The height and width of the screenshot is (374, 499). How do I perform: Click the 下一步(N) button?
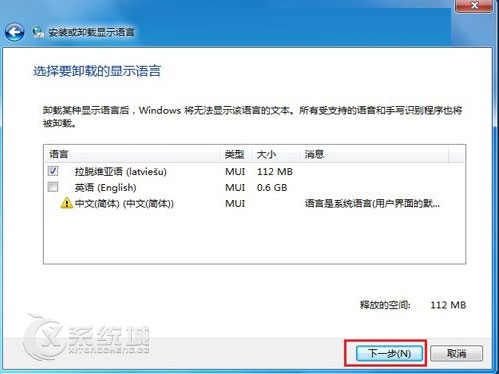coord(390,353)
